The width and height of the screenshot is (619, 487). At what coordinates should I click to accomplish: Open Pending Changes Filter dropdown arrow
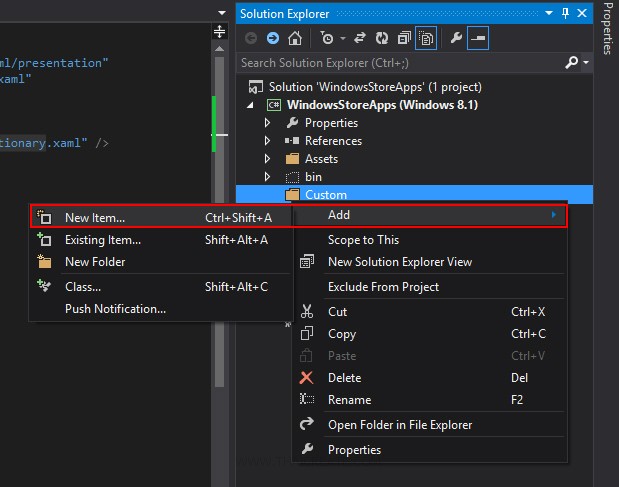pyautogui.click(x=343, y=39)
